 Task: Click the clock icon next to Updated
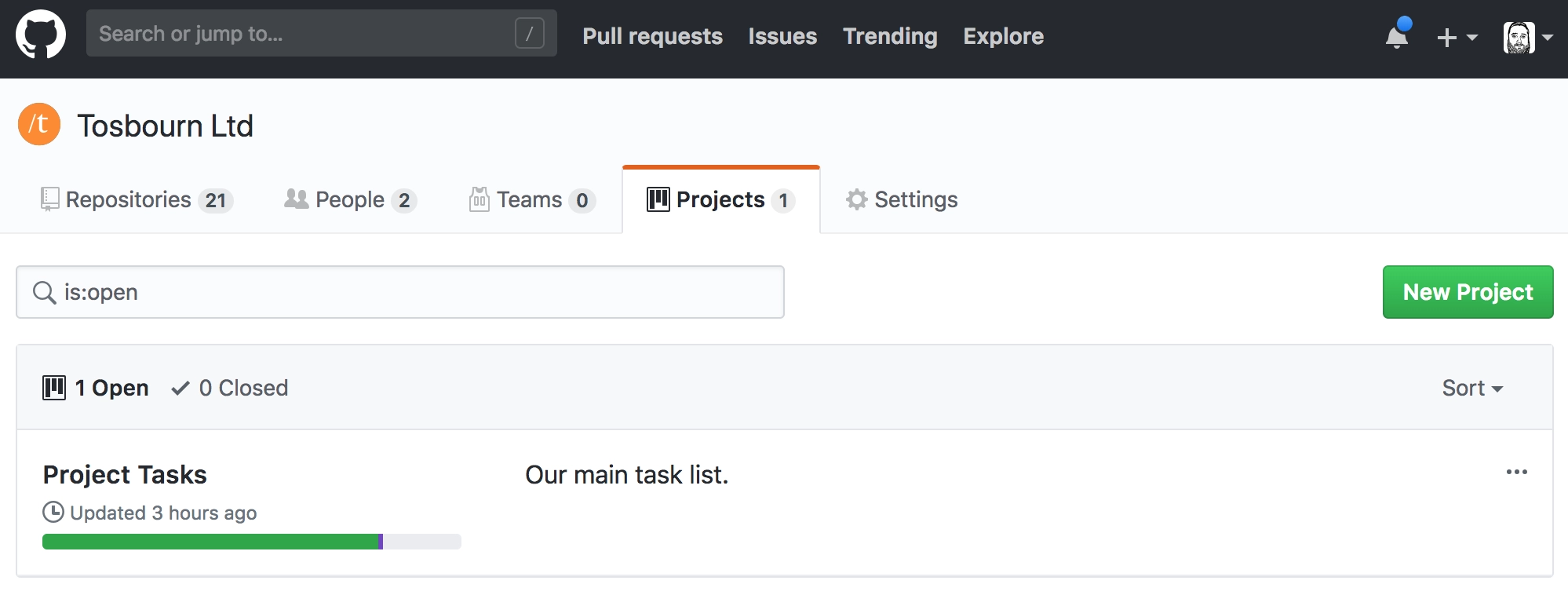[x=53, y=512]
